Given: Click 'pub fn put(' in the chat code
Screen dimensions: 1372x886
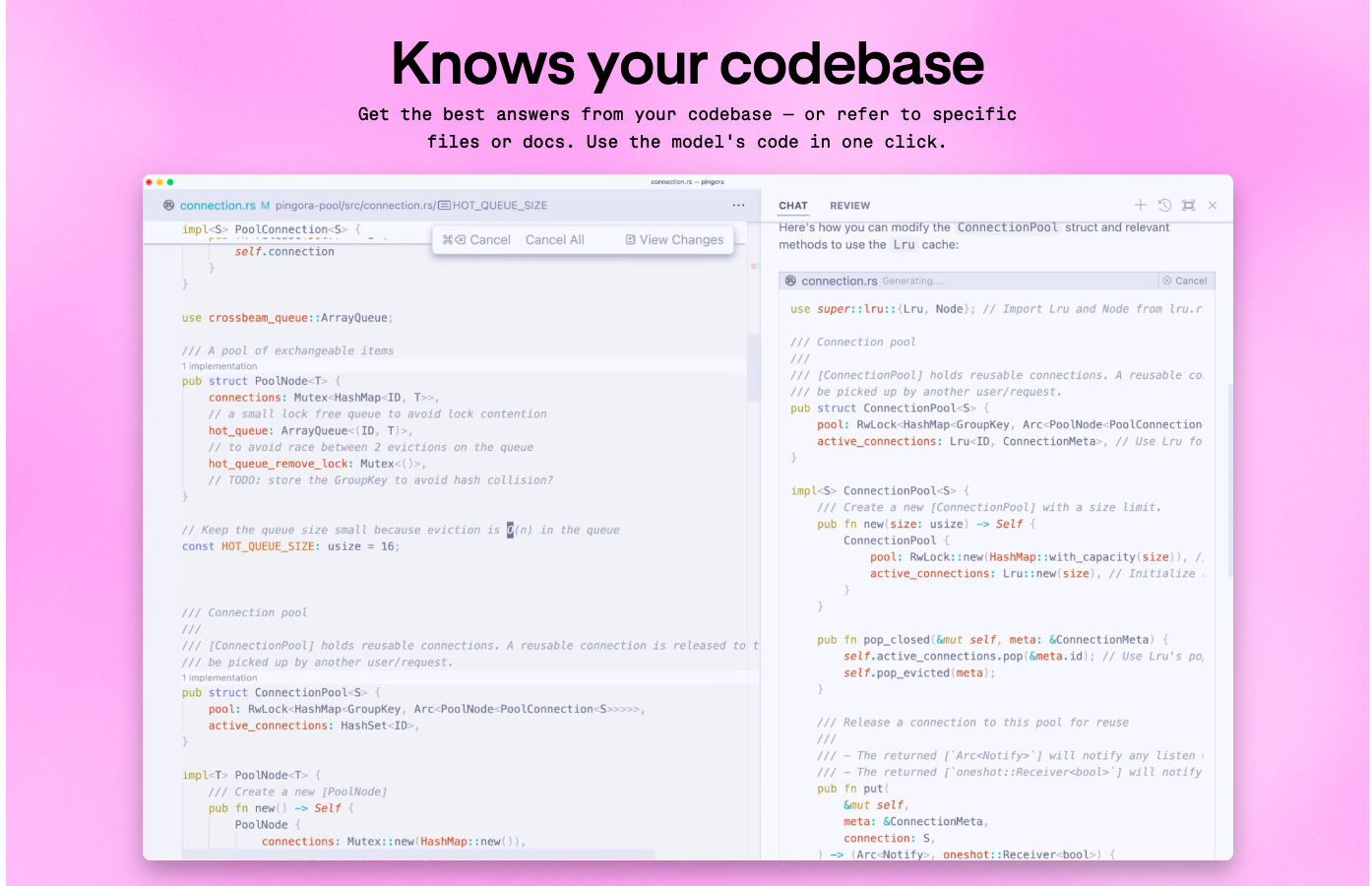Looking at the screenshot, I should (852, 789).
